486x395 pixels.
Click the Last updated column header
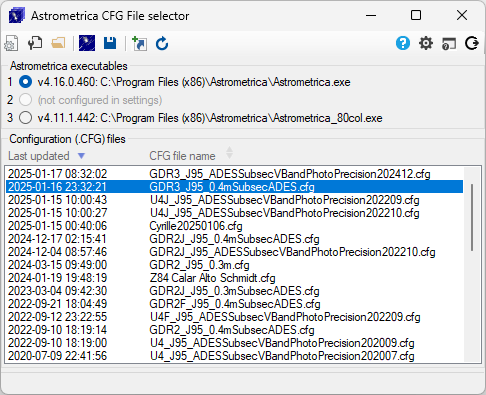(x=39, y=156)
